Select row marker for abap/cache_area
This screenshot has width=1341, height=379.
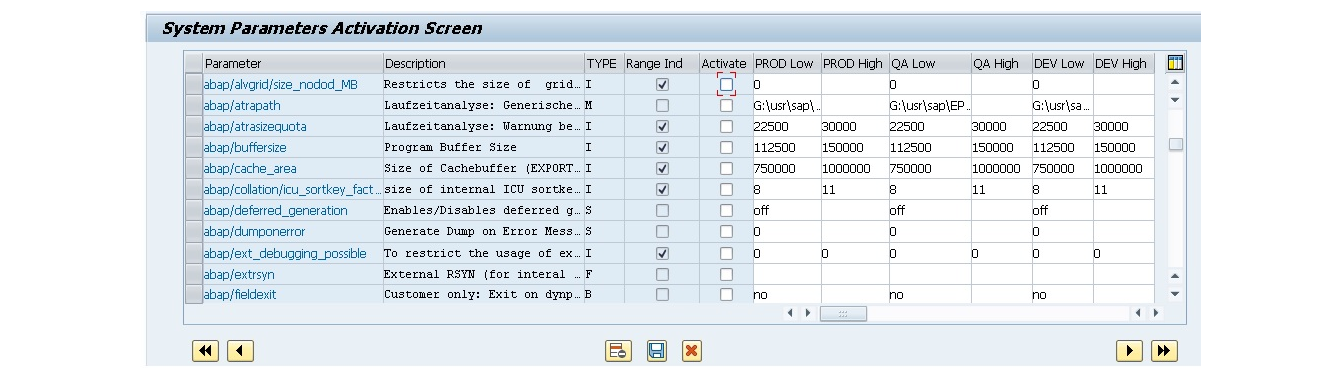click(x=193, y=169)
